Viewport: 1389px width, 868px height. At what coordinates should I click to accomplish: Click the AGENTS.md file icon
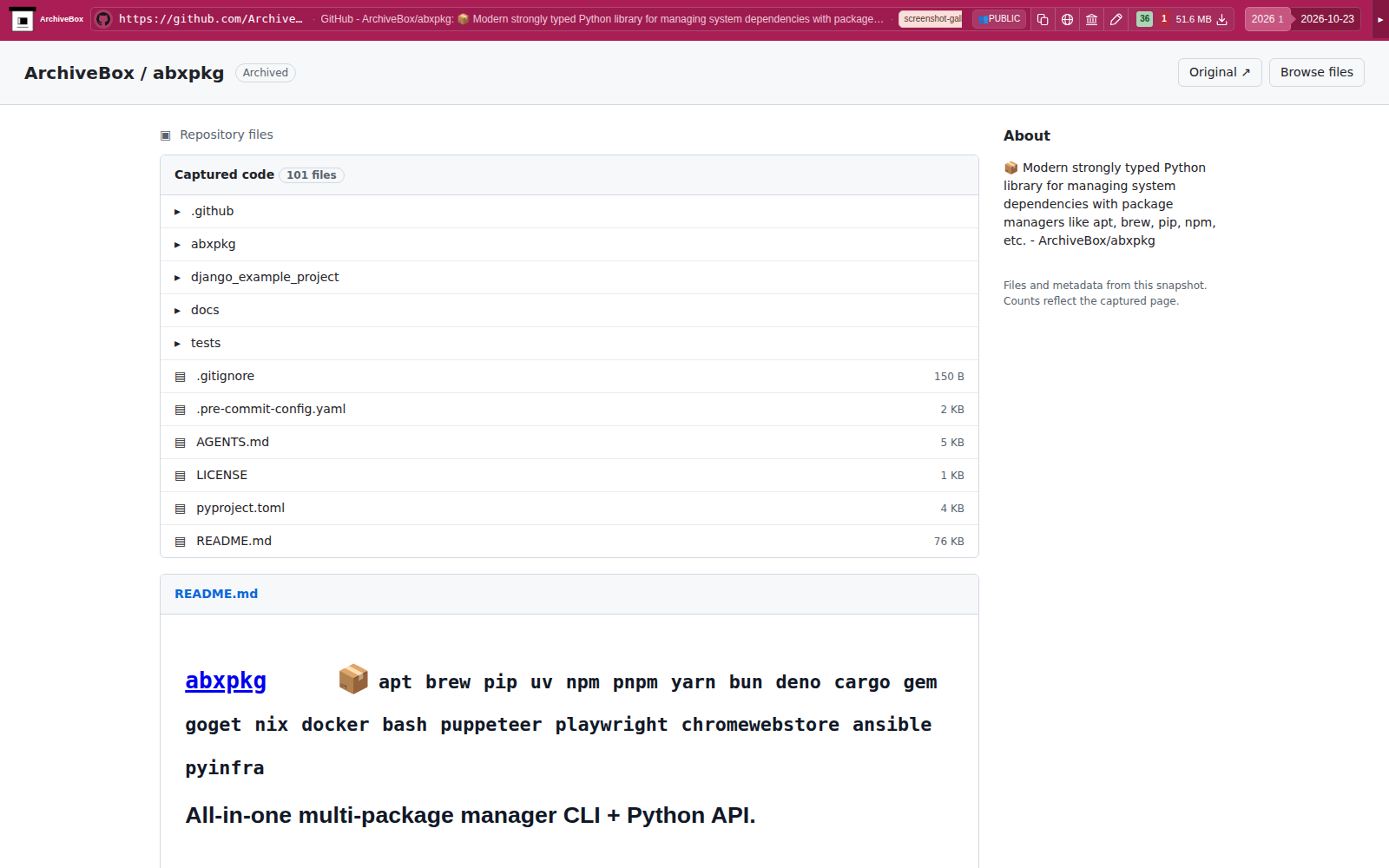tap(181, 443)
